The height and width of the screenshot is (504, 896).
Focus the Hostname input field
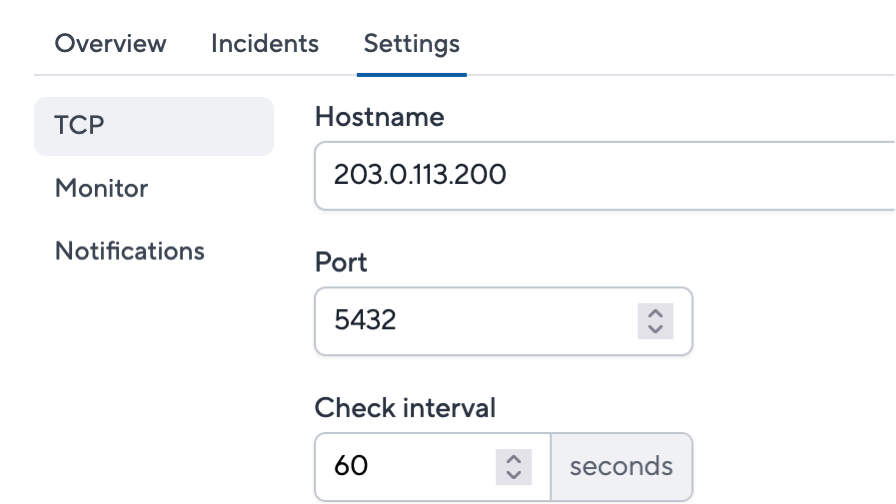pos(605,175)
